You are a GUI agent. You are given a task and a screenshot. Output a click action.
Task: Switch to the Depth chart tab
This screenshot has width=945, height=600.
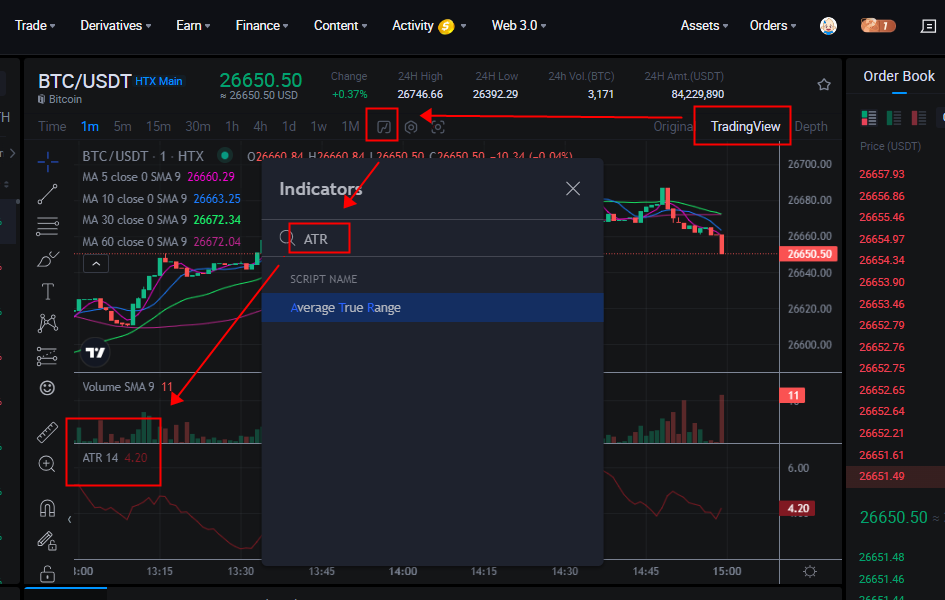[x=811, y=126]
